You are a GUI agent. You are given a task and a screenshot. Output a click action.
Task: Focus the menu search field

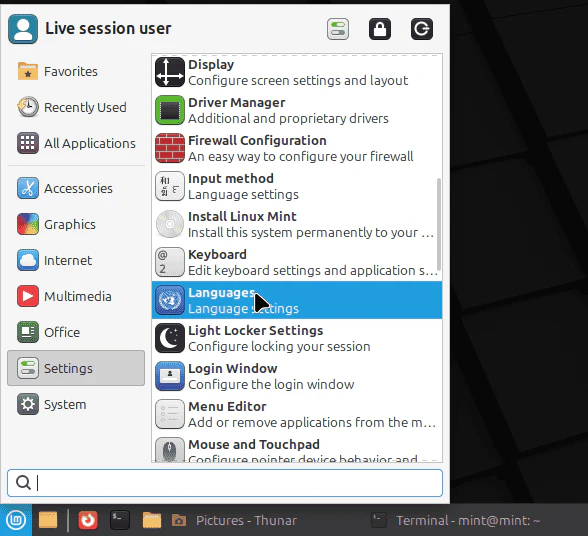coord(225,483)
